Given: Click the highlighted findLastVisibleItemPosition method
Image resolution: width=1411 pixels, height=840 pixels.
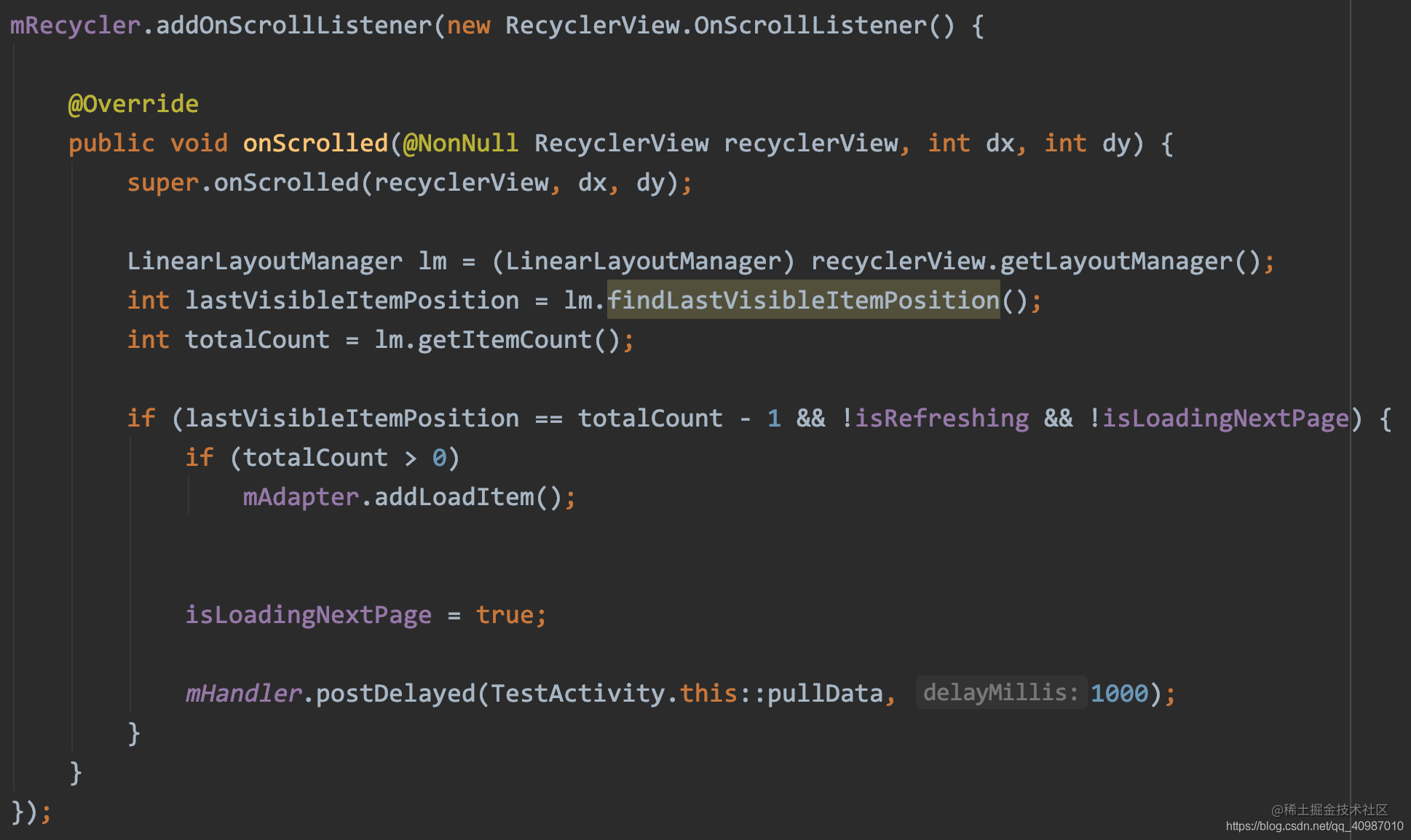Looking at the screenshot, I should (x=803, y=300).
